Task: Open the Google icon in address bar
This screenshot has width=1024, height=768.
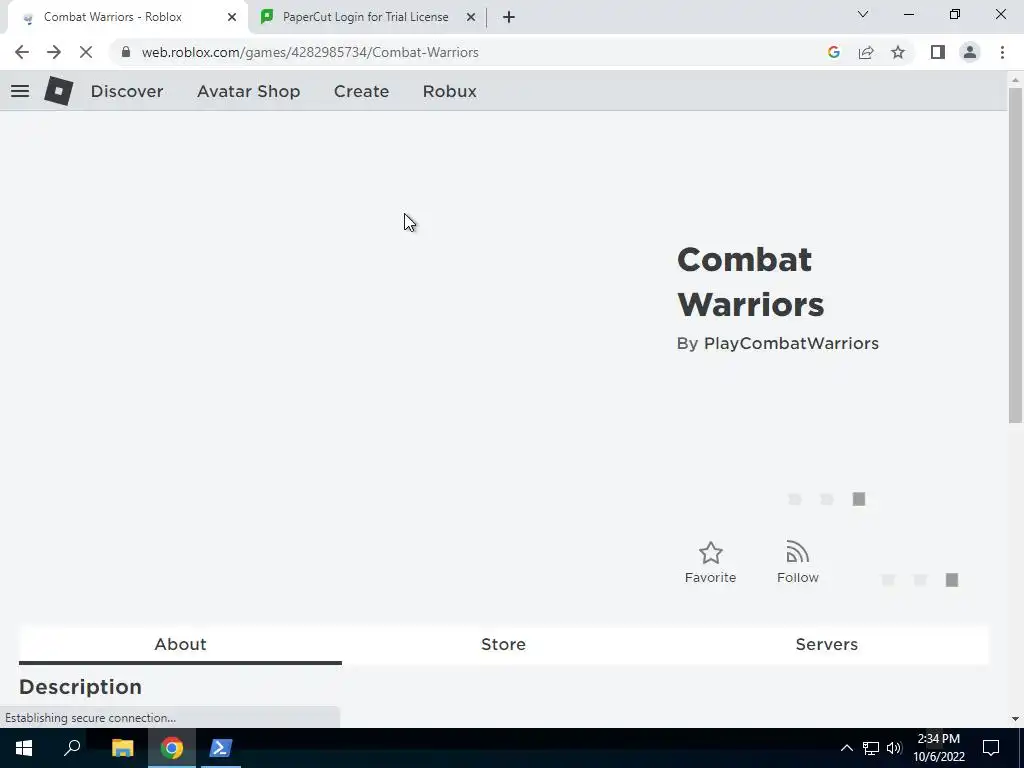Action: 833,52
